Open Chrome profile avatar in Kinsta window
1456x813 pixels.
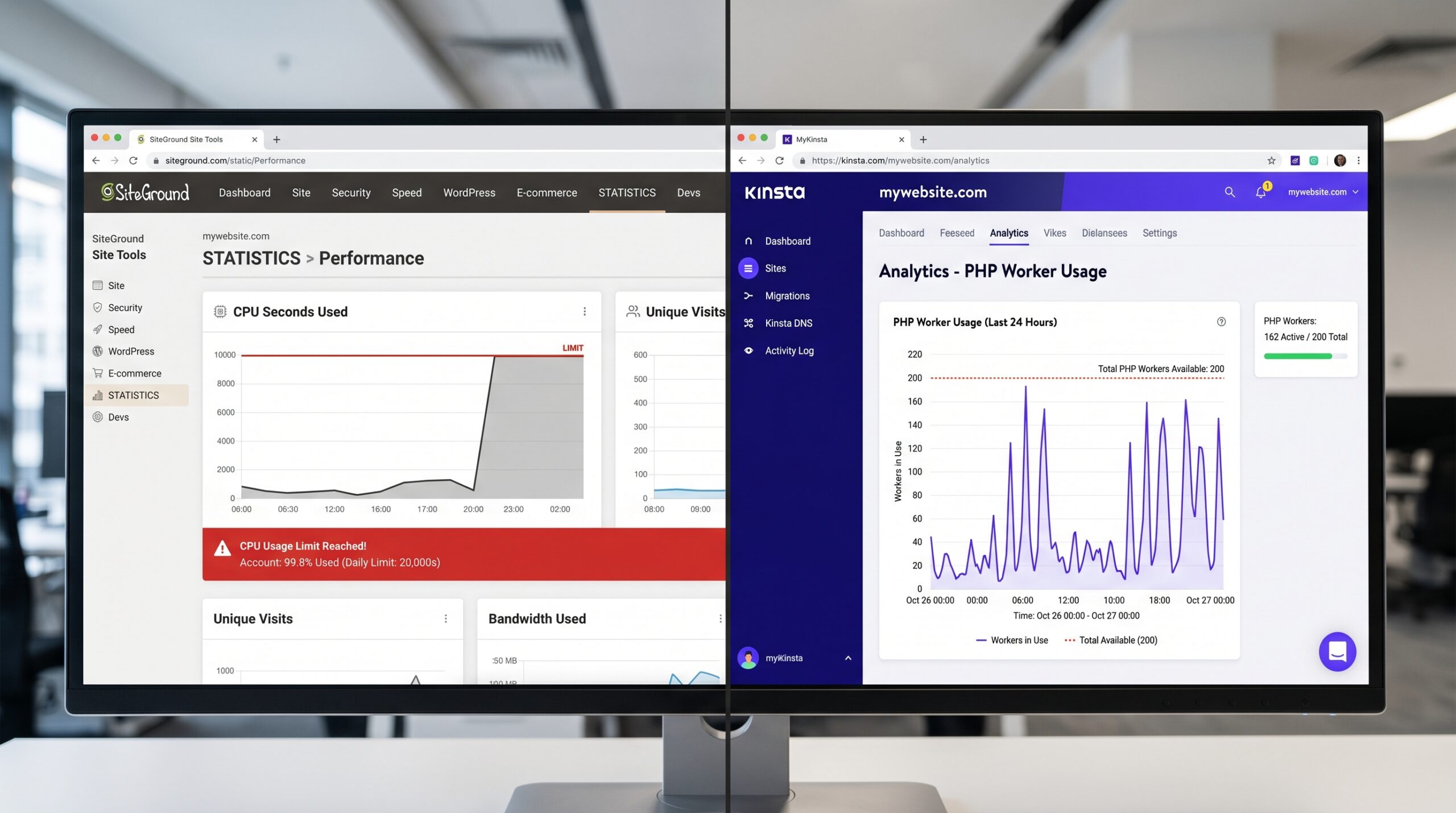tap(1340, 161)
